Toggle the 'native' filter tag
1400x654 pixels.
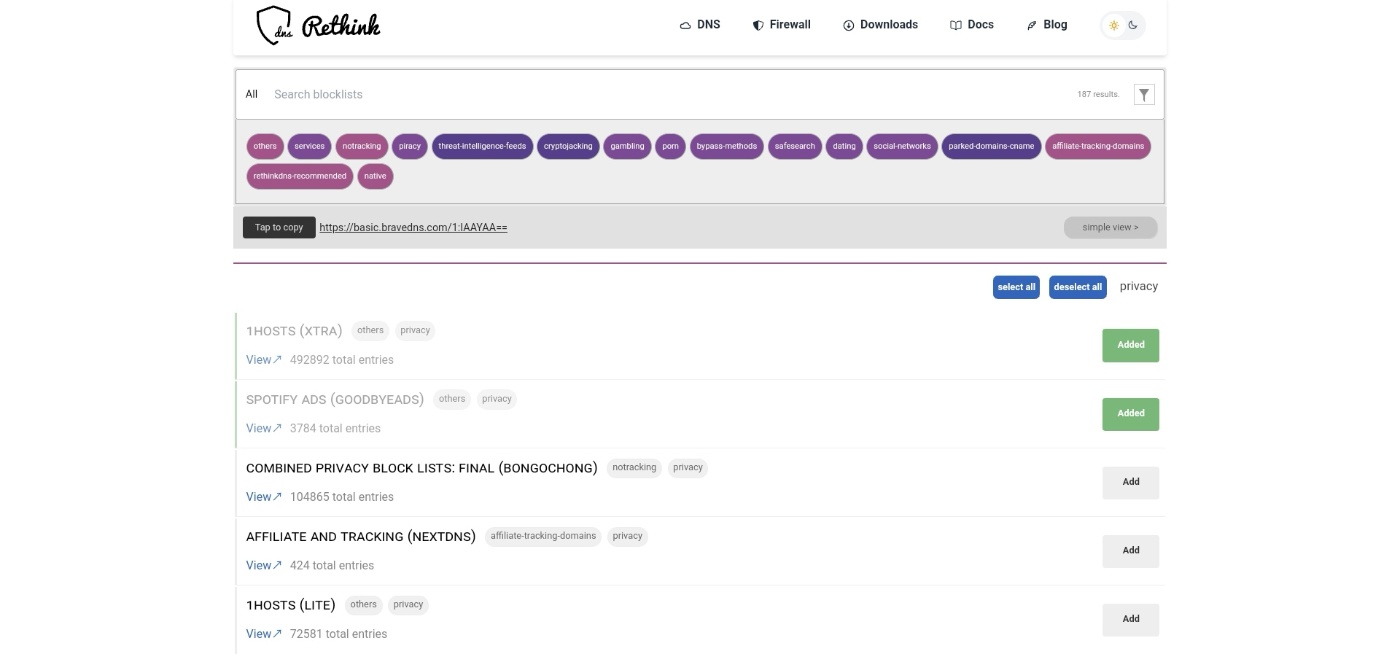375,176
